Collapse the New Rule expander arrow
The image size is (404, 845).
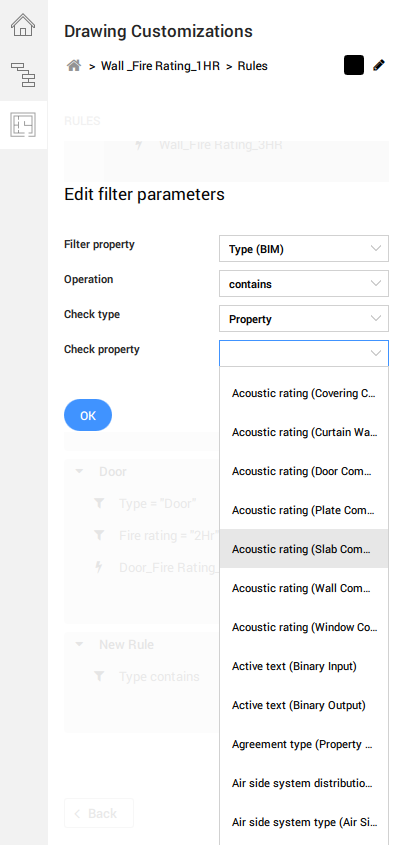pos(79,645)
